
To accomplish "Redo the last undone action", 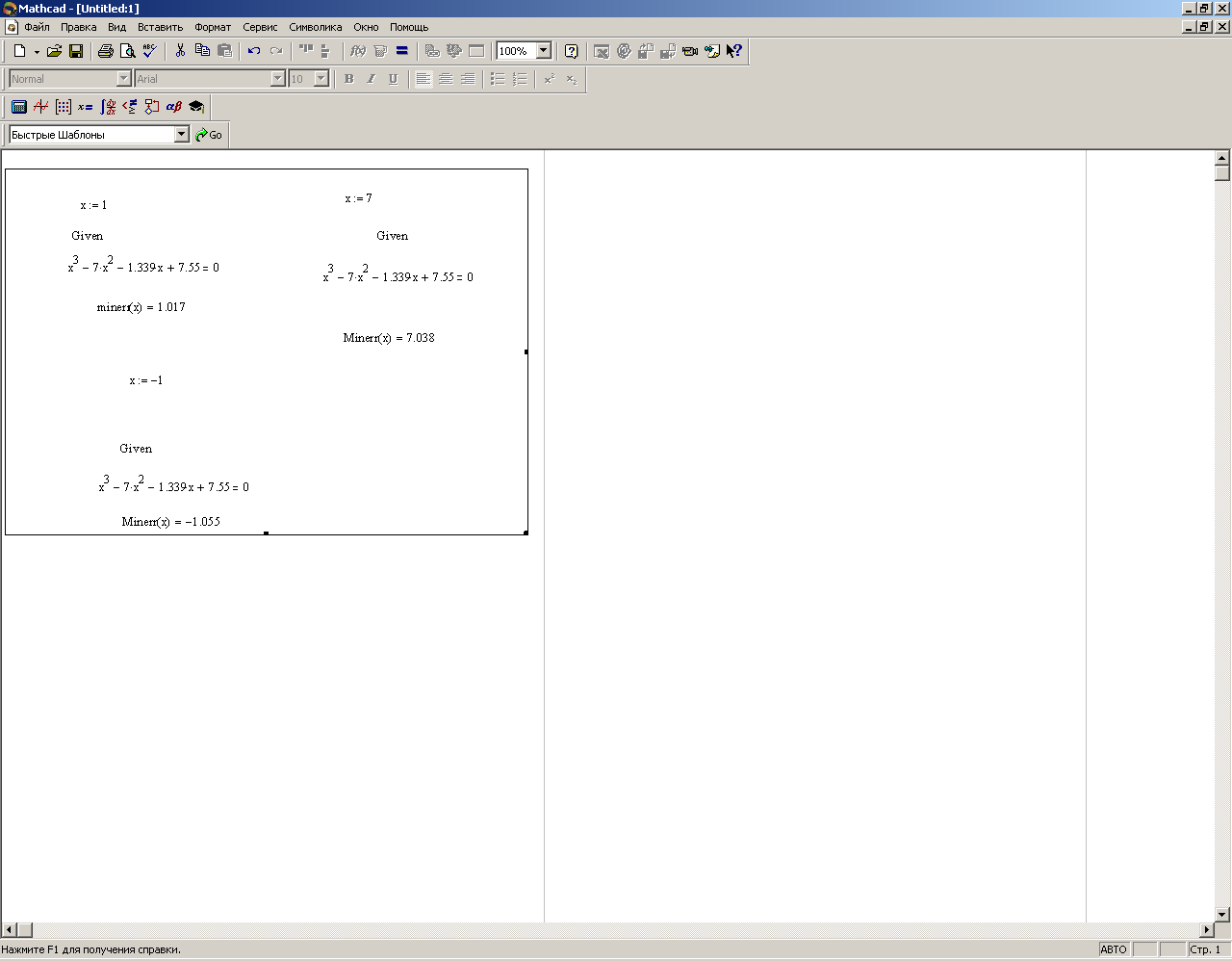I will (276, 51).
